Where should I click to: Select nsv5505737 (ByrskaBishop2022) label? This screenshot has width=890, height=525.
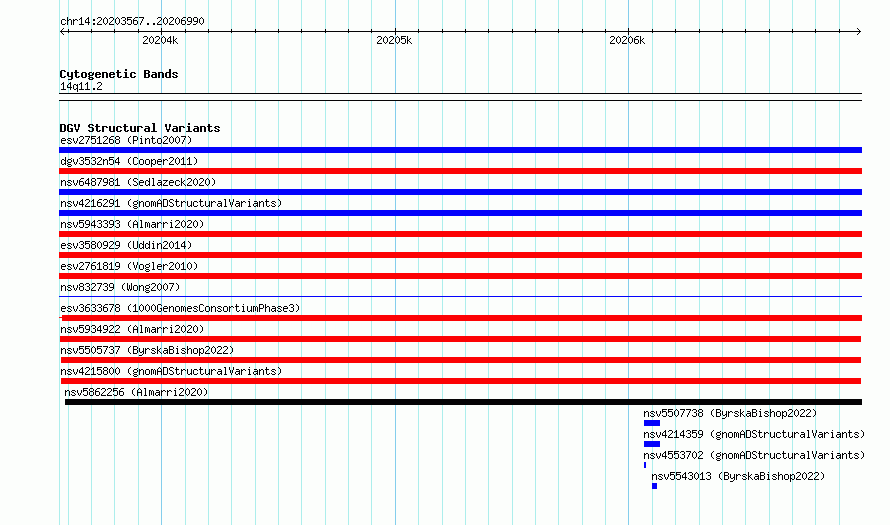(x=147, y=350)
